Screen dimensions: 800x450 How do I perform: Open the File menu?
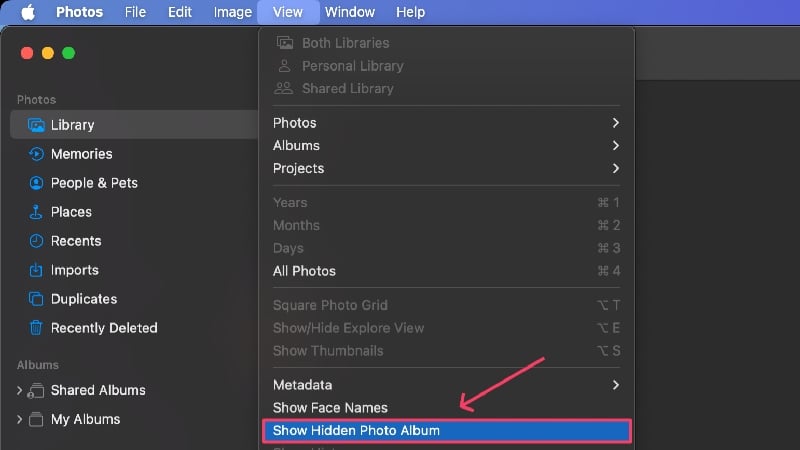click(x=135, y=12)
